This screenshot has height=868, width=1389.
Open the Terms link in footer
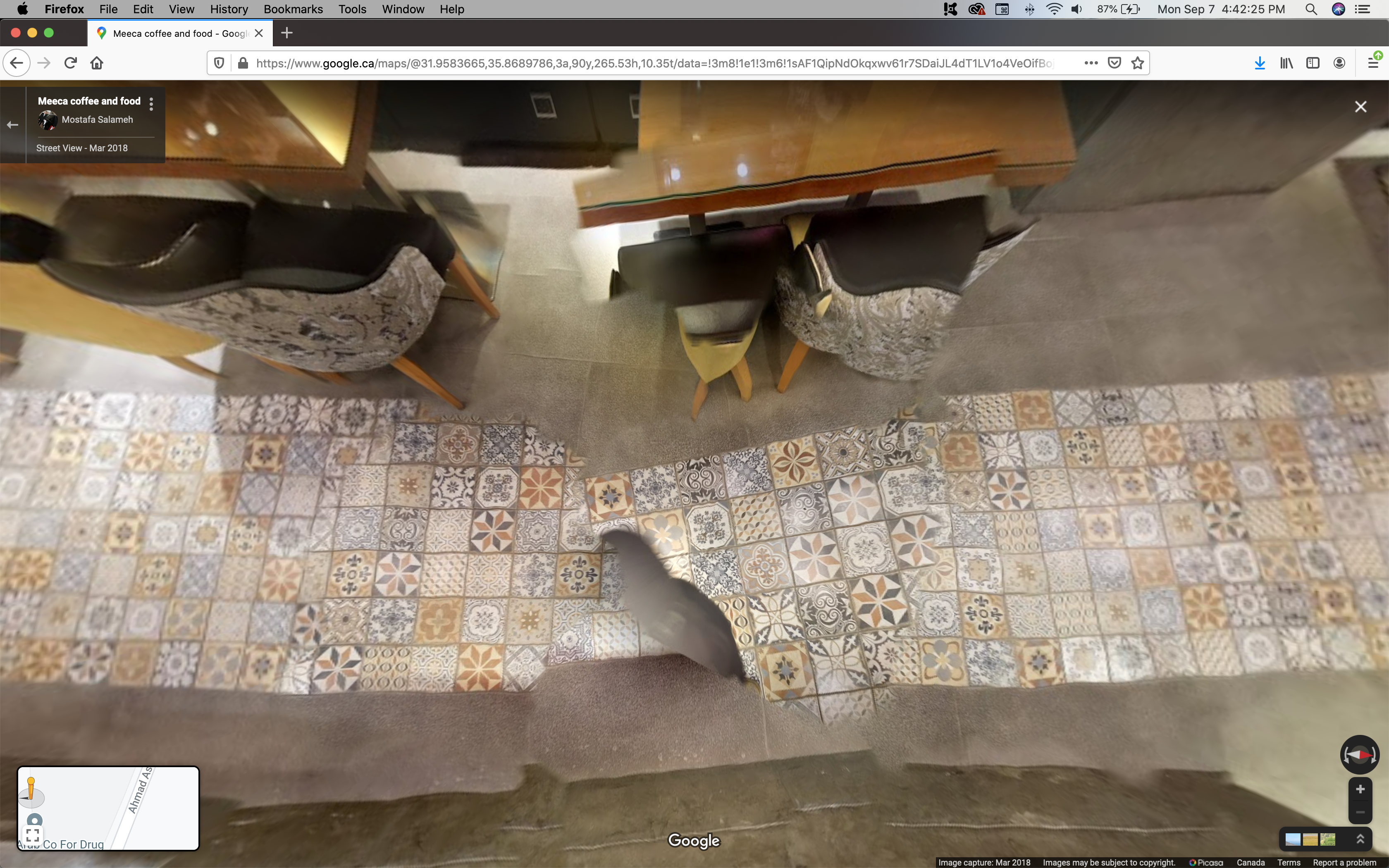1289,862
